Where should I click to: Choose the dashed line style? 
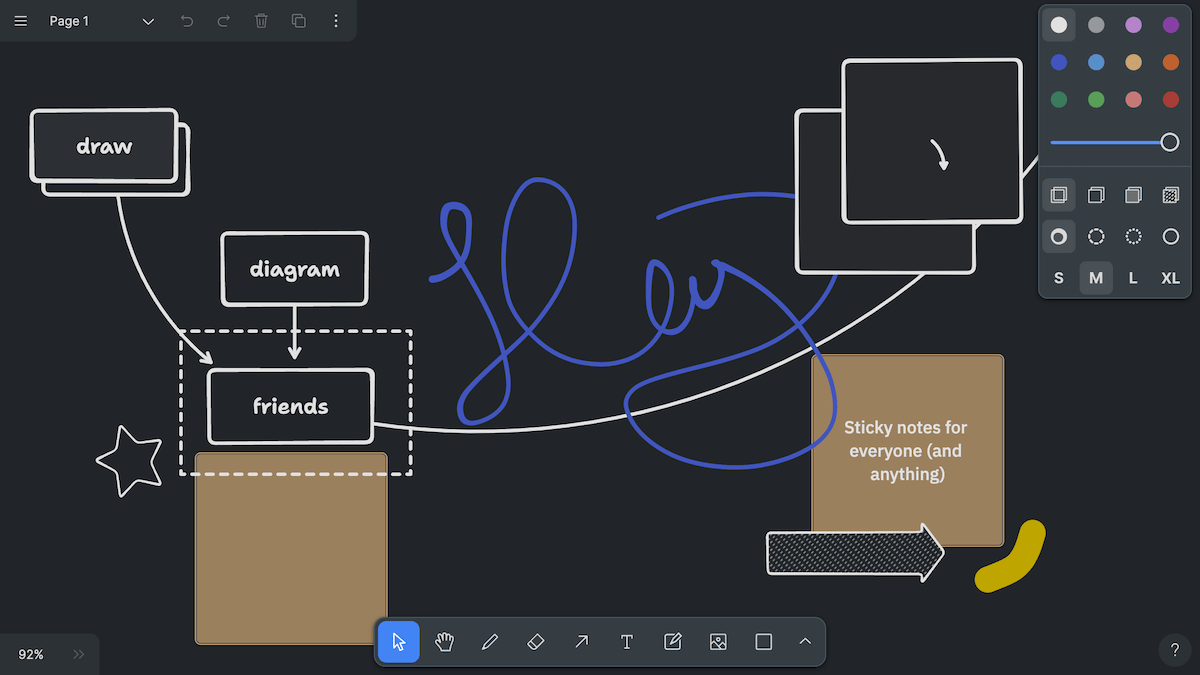tap(1096, 237)
